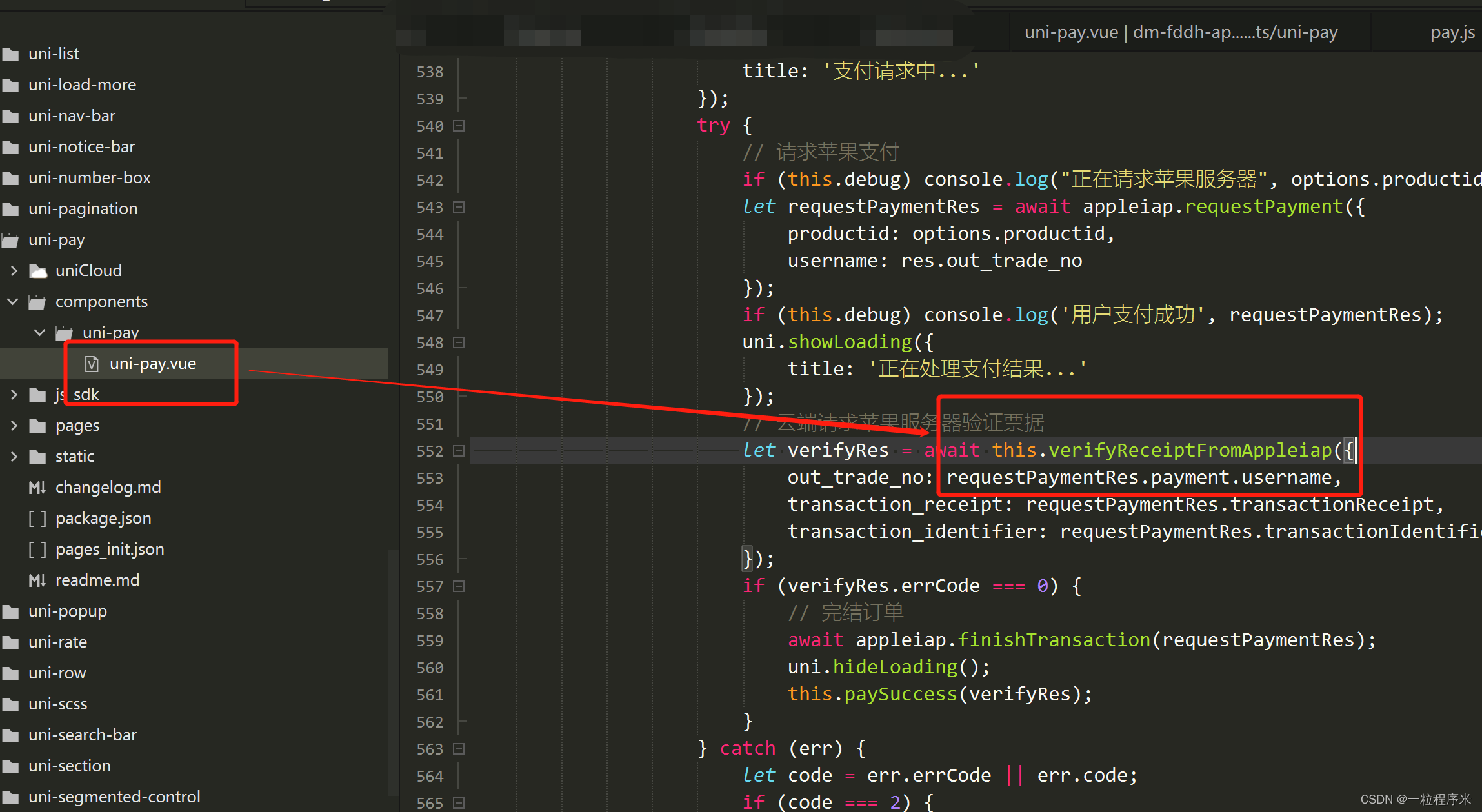Click the uni-segmented-control folder icon
Screen dimensions: 1482x812
point(10,797)
